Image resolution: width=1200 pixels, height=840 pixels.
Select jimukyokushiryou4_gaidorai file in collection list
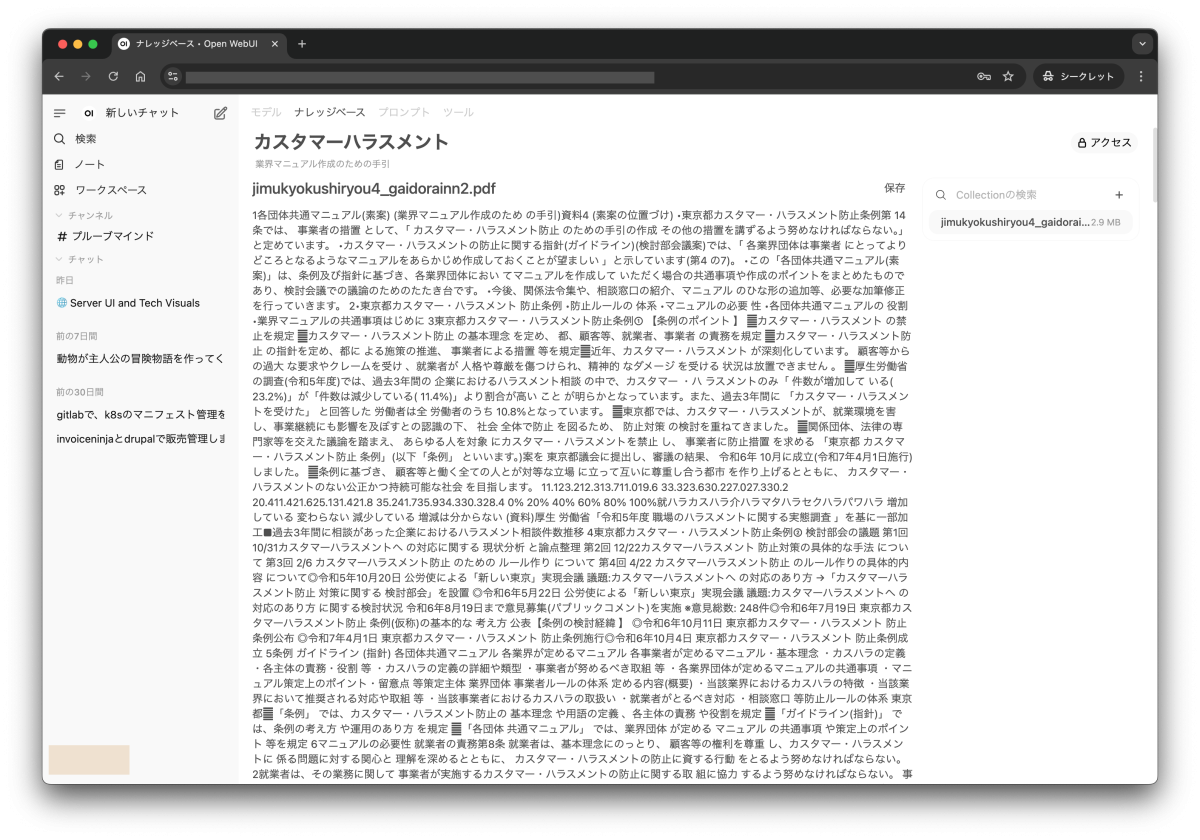pyautogui.click(x=1030, y=222)
